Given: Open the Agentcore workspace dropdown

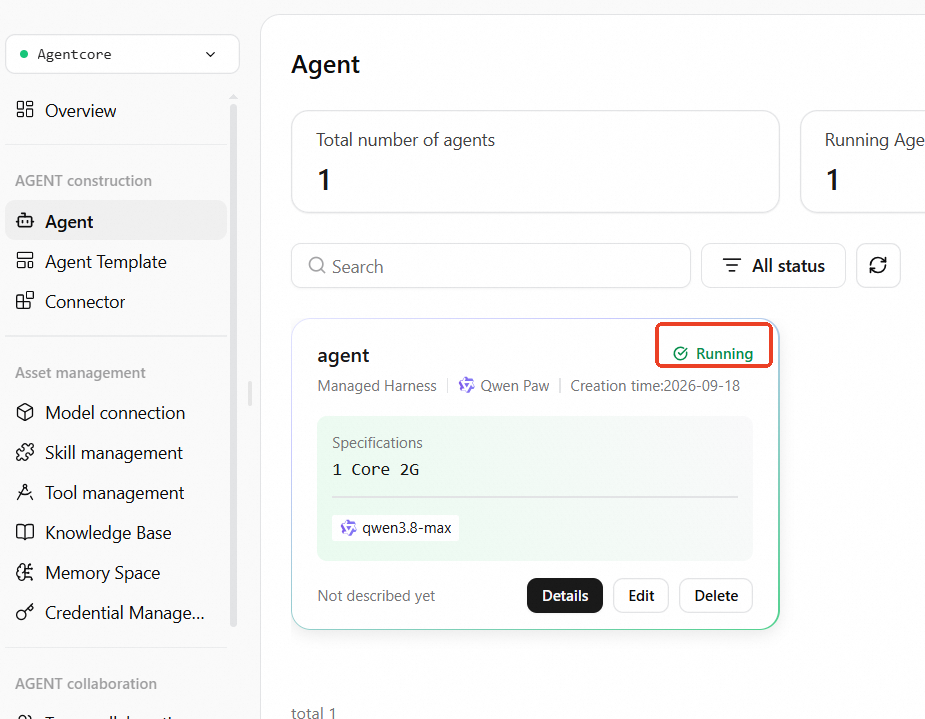Looking at the screenshot, I should [x=123, y=54].
